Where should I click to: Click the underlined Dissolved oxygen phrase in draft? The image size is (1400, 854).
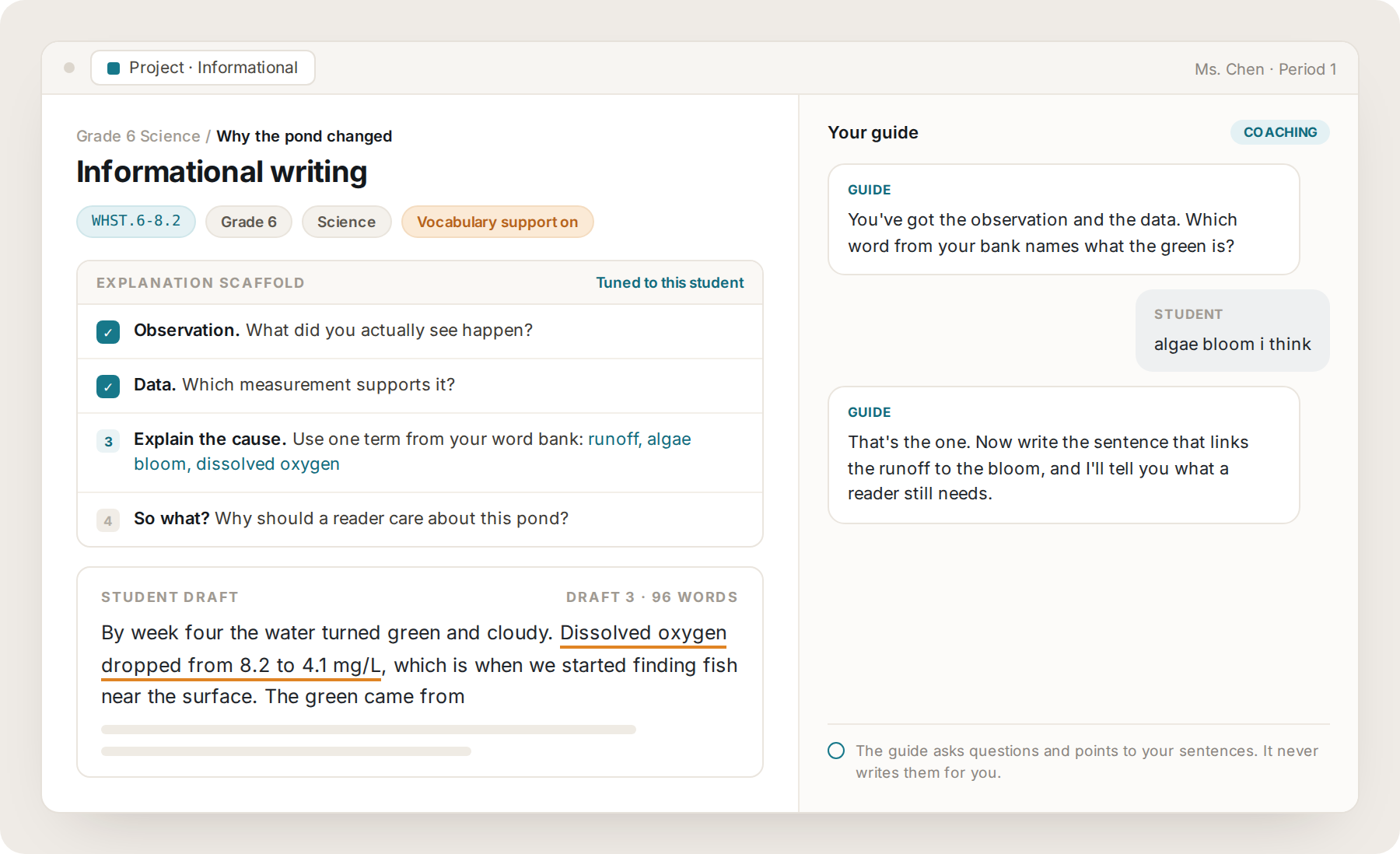click(643, 633)
